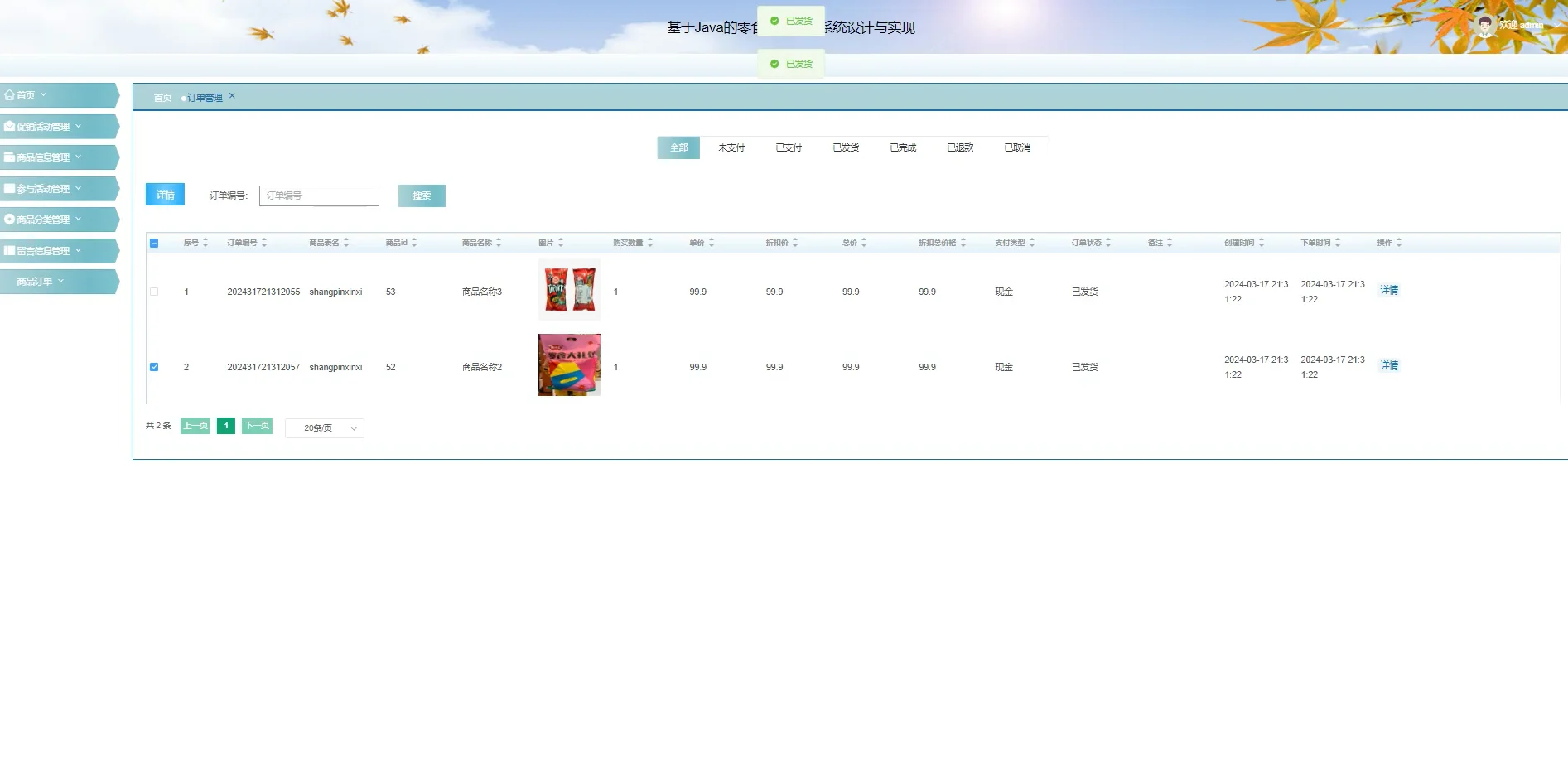The height and width of the screenshot is (782, 1568).
Task: Switch to the 已完成 tab
Action: [x=903, y=147]
